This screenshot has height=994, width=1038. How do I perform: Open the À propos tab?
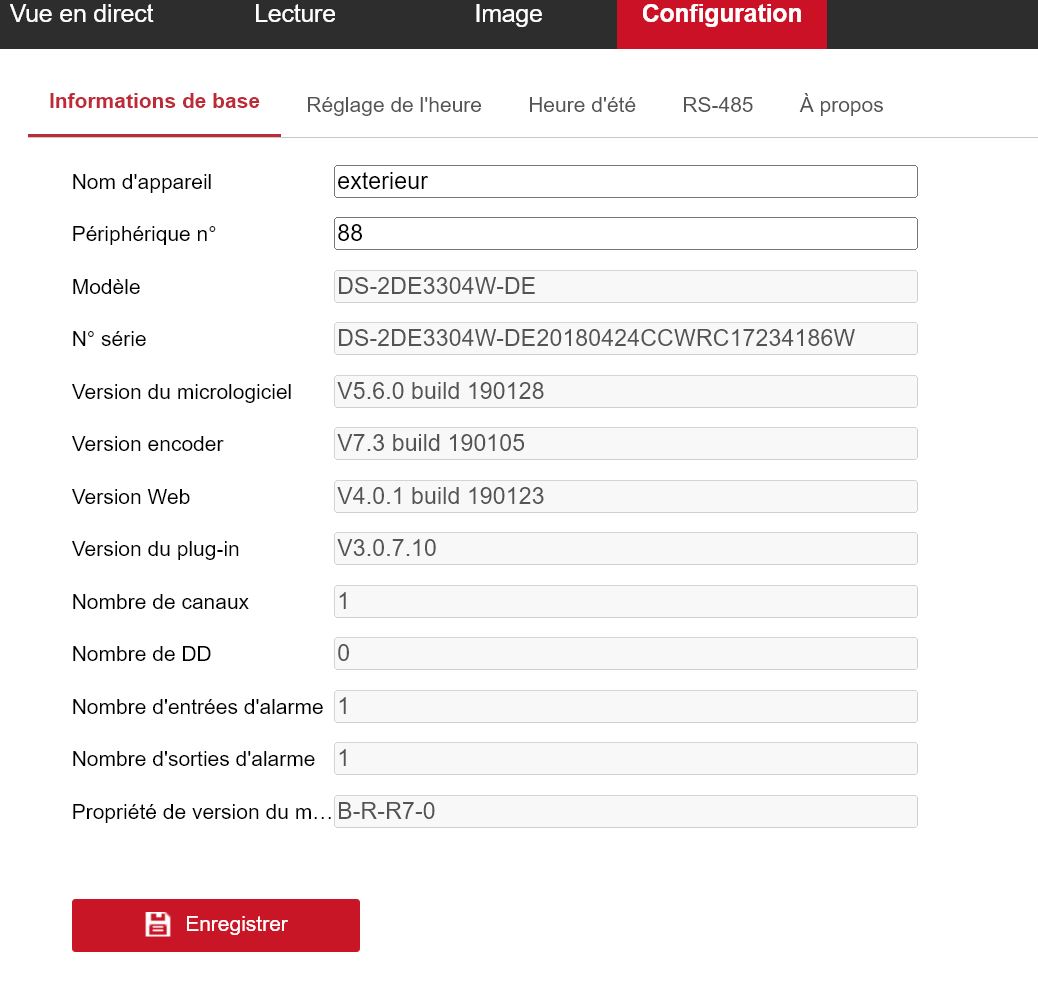(x=841, y=105)
